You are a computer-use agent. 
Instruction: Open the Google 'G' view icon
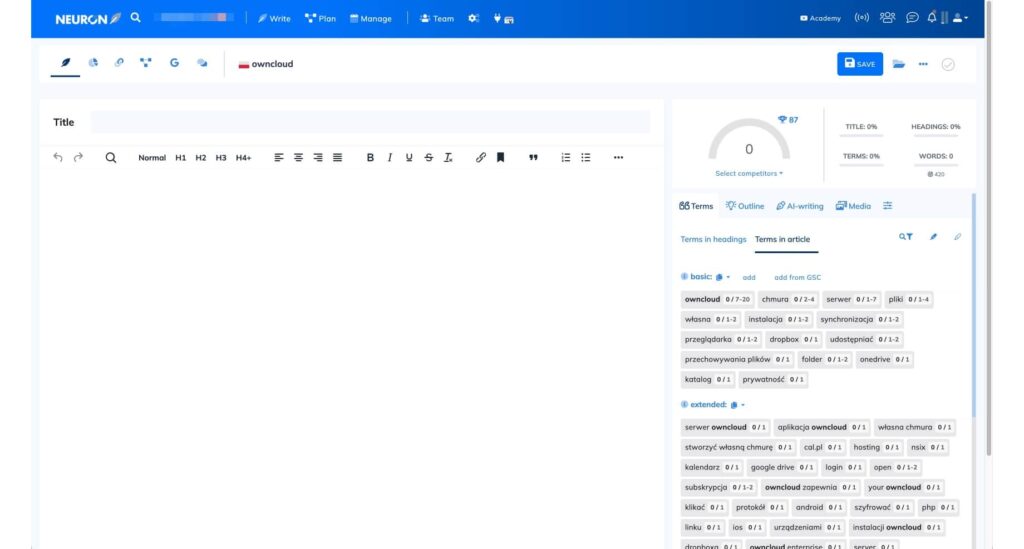point(174,63)
